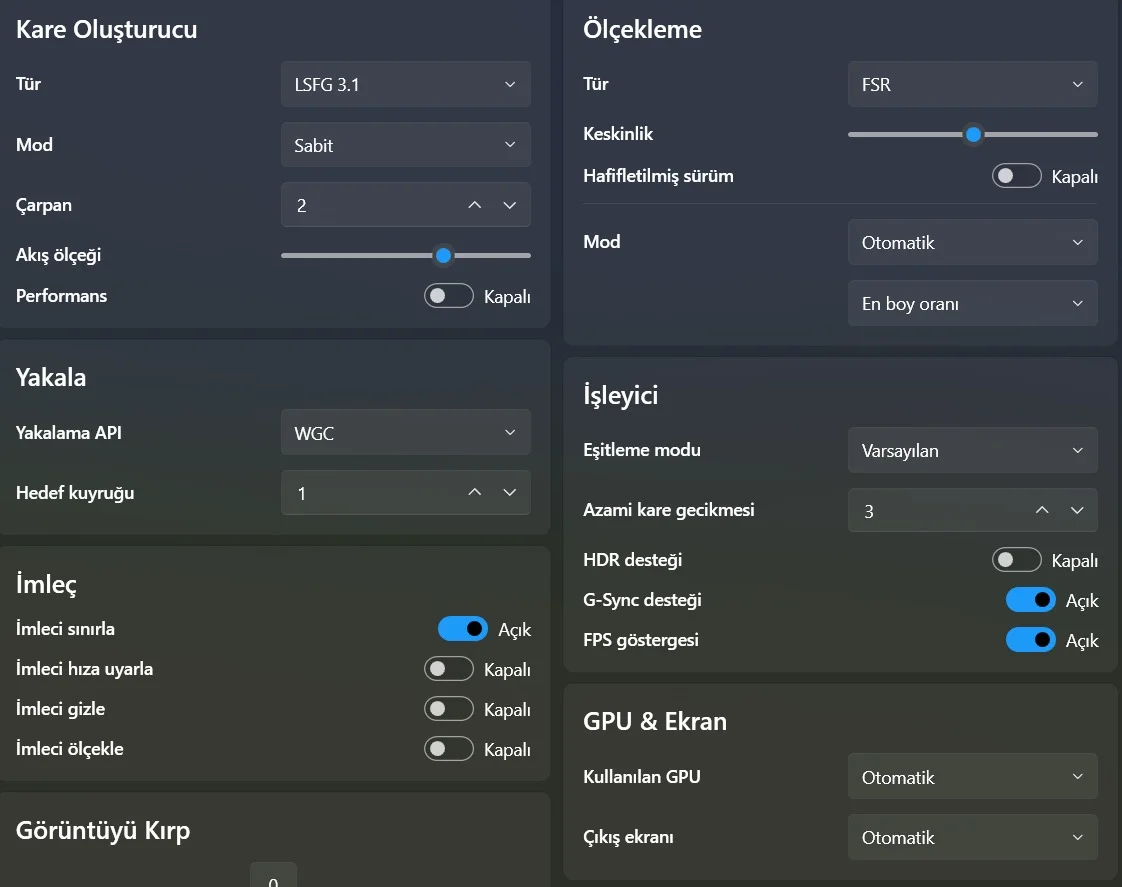Open the Kullanılan GPU dropdown
The width and height of the screenshot is (1122, 887).
[972, 777]
